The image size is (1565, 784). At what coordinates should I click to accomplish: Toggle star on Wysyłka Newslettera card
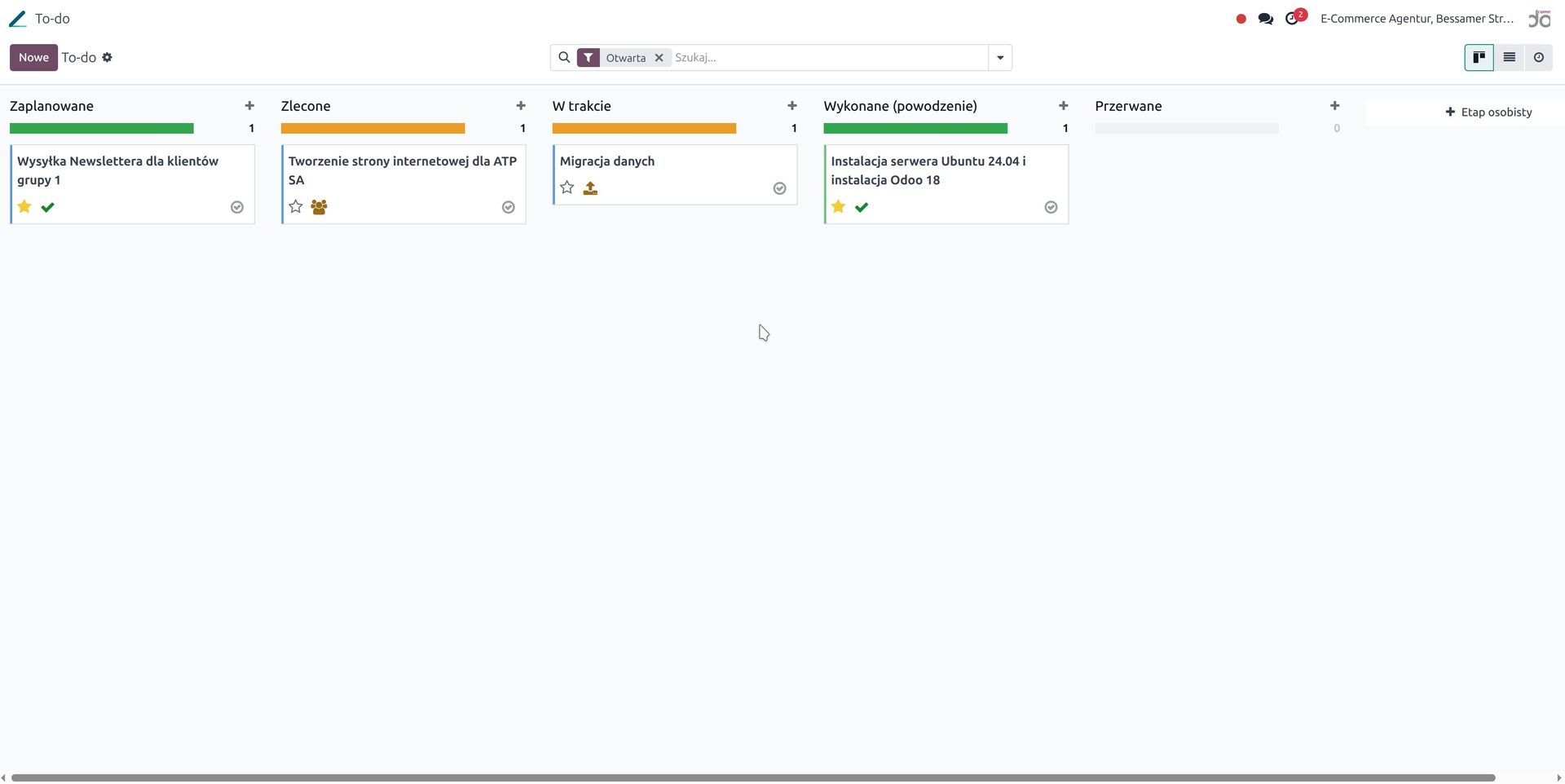click(24, 206)
